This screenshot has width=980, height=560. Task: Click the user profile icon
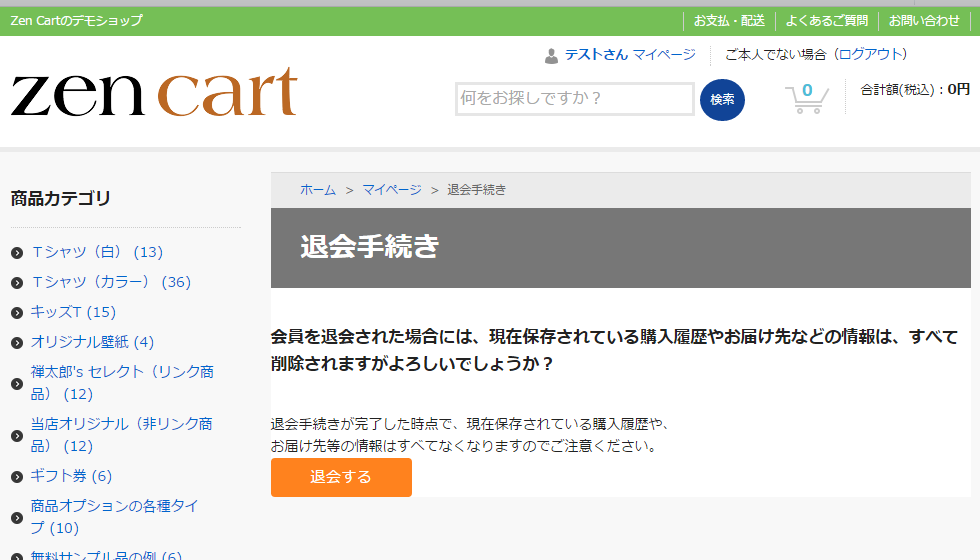(x=551, y=56)
